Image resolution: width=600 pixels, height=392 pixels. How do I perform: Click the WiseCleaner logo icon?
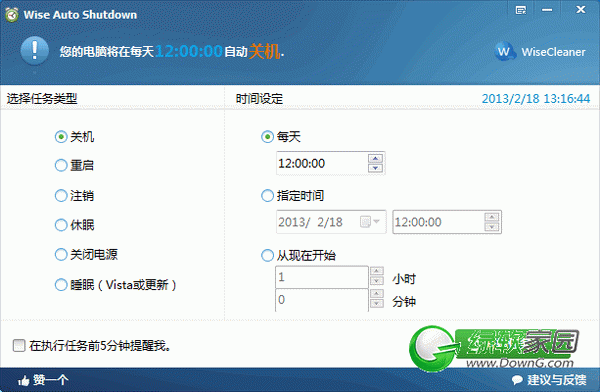504,51
